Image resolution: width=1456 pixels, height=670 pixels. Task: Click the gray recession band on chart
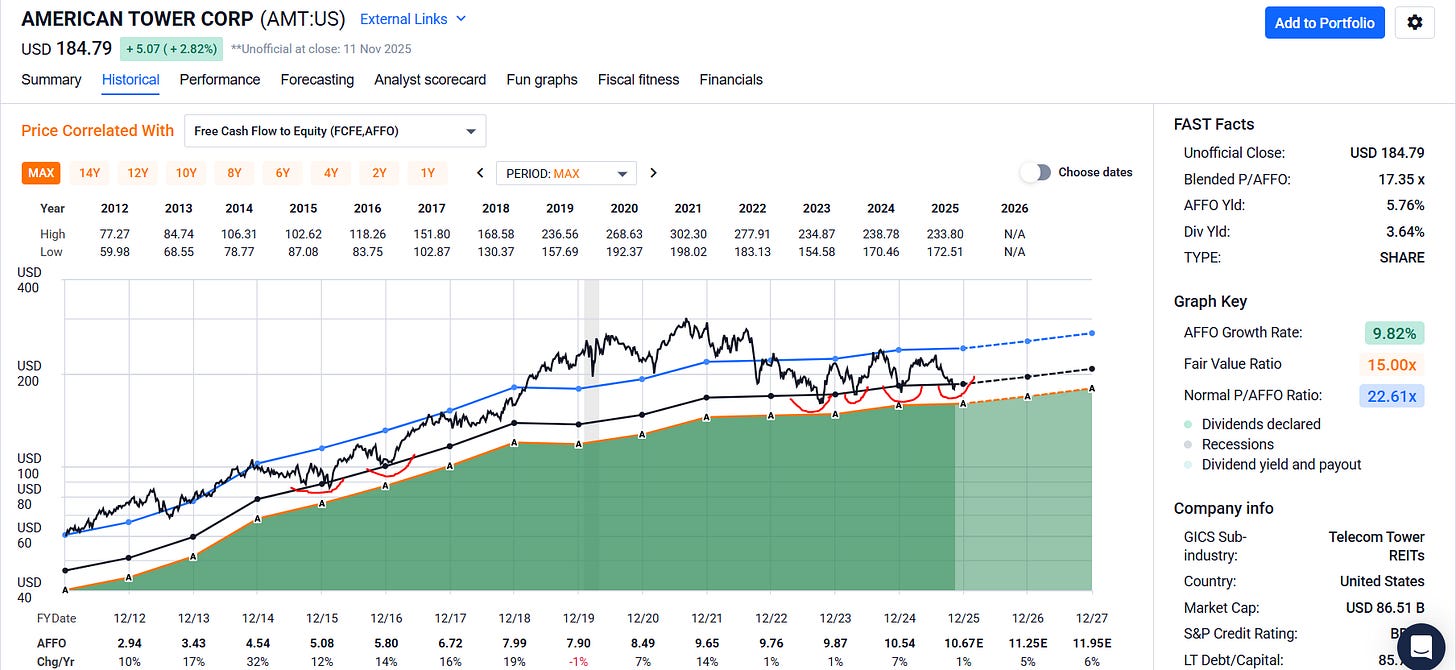pyautogui.click(x=591, y=434)
